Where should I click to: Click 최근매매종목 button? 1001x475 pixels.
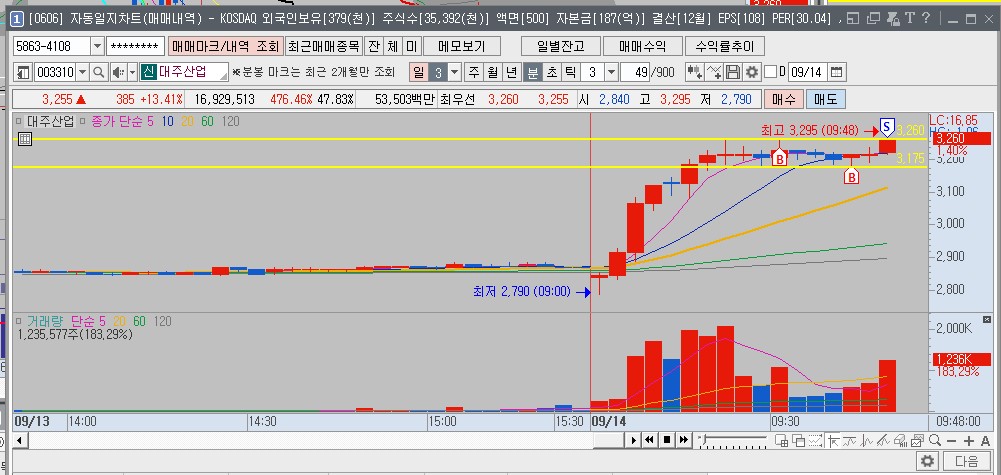tap(324, 46)
